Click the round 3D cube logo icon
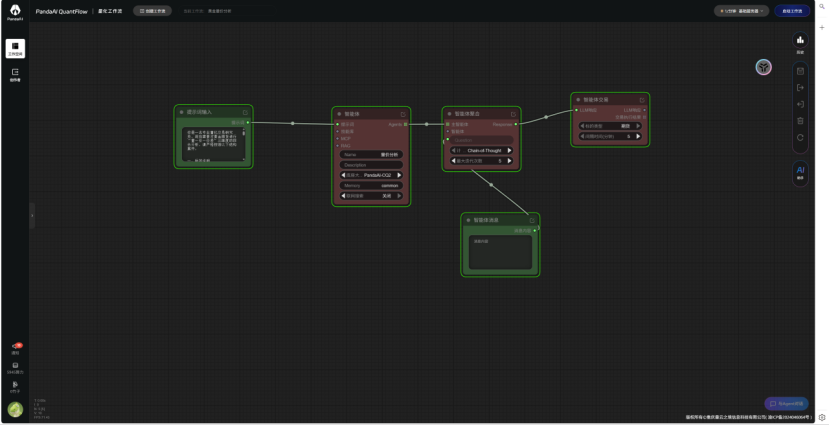Screen dimensions: 830x425 [x=763, y=67]
